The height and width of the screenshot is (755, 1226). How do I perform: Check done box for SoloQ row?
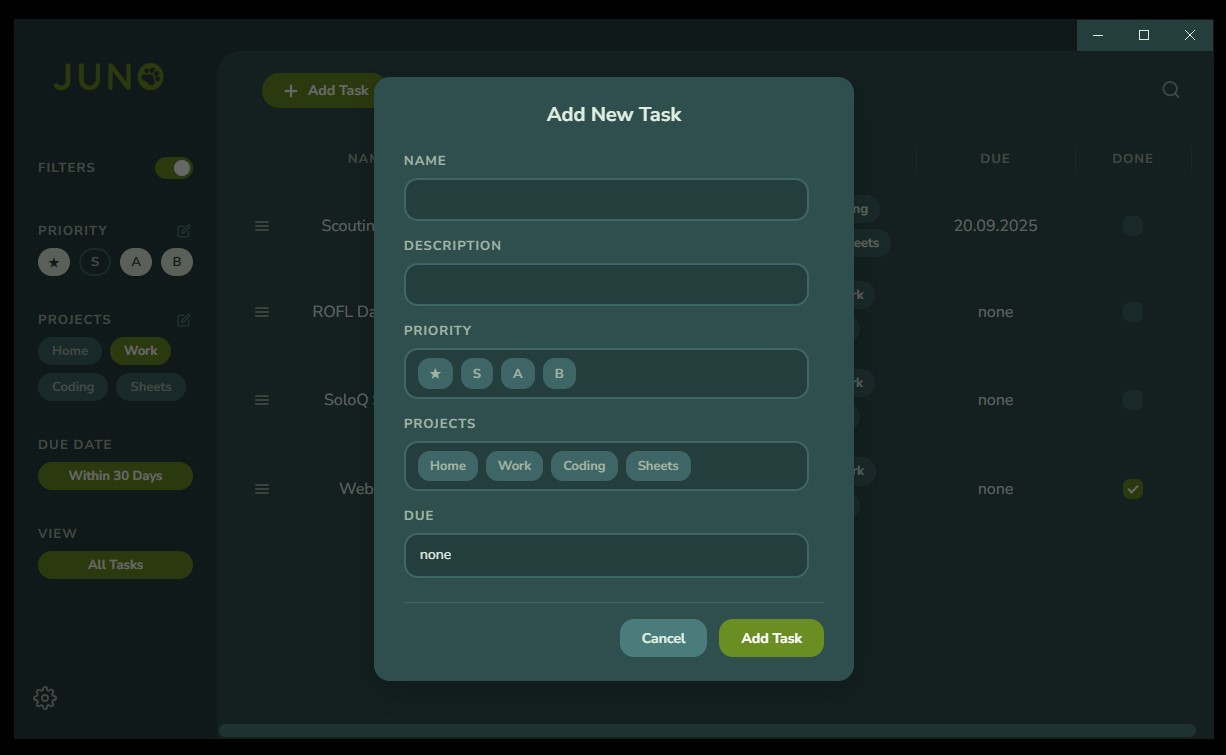[1132, 400]
